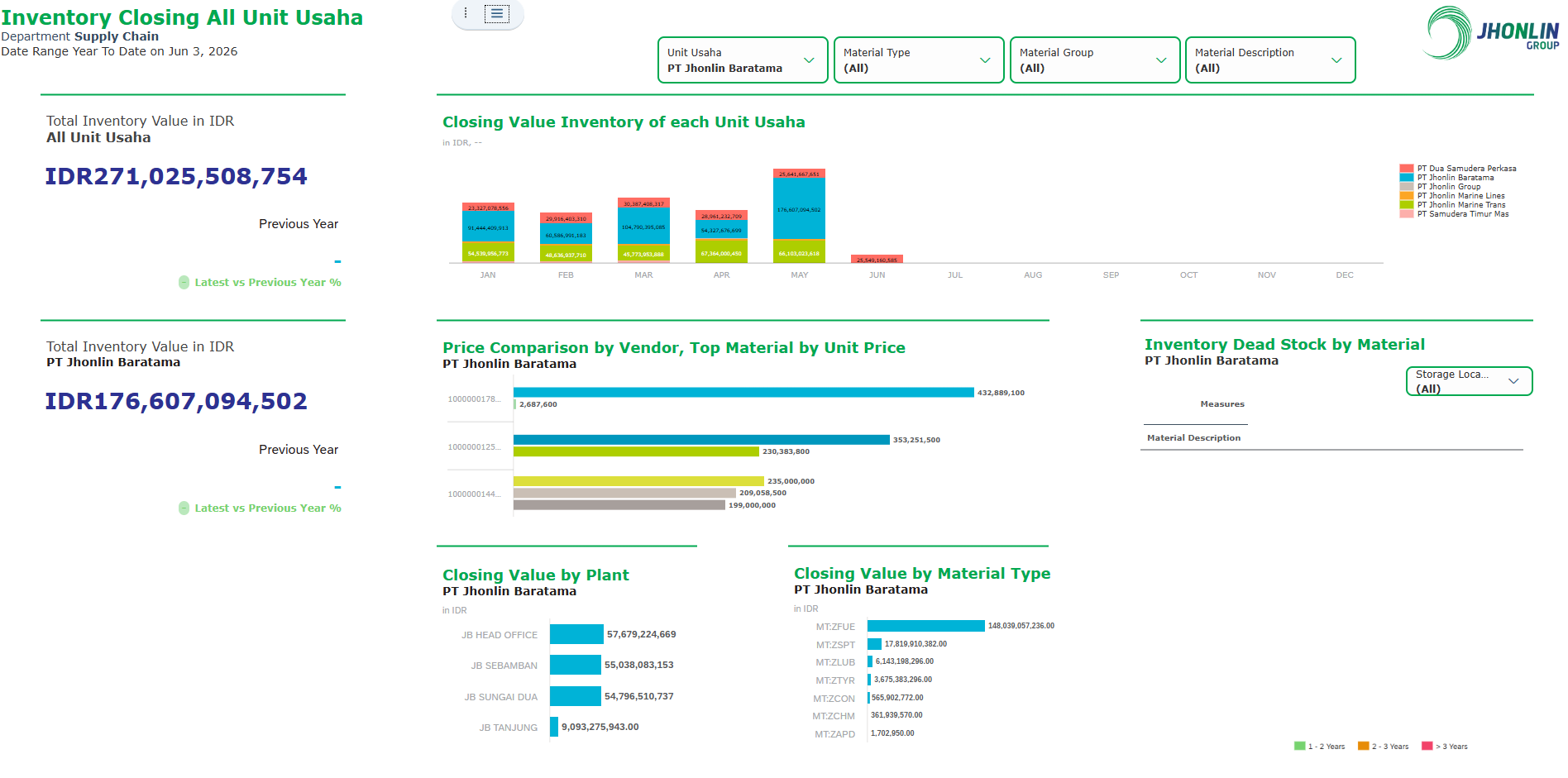Viewport: 1568px width, 778px height.
Task: Click green indicator before All Unit Usaha percentage
Action: pyautogui.click(x=184, y=283)
